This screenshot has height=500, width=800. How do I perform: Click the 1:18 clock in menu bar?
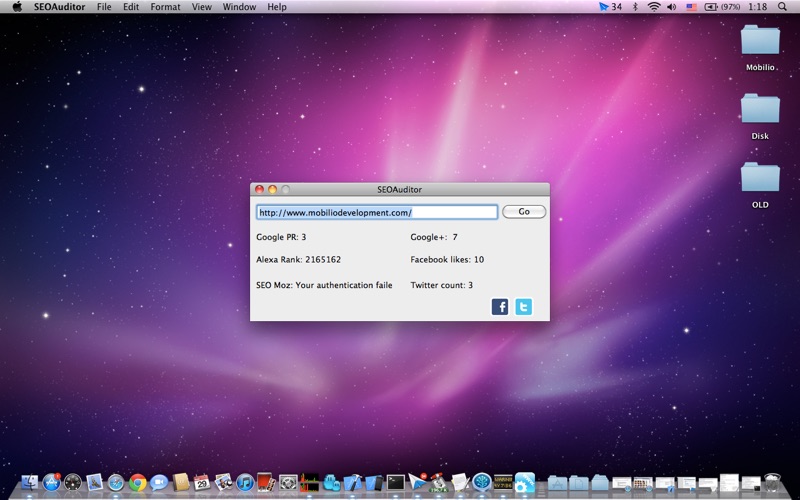(758, 7)
